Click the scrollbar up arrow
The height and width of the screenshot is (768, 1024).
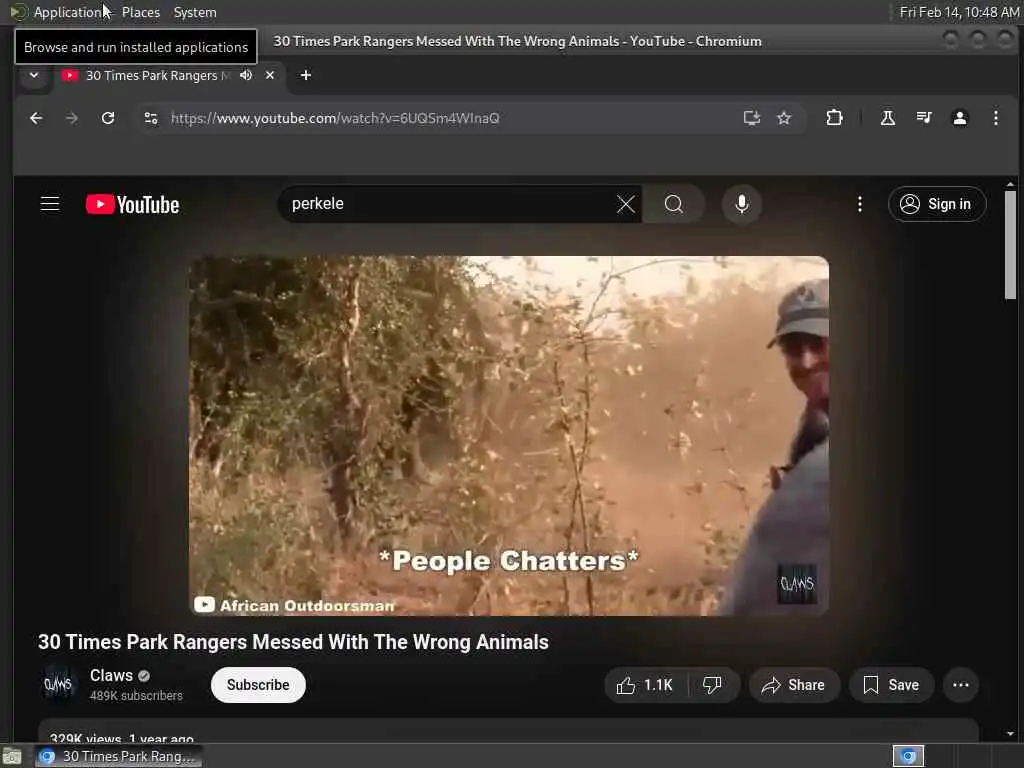coord(1010,184)
